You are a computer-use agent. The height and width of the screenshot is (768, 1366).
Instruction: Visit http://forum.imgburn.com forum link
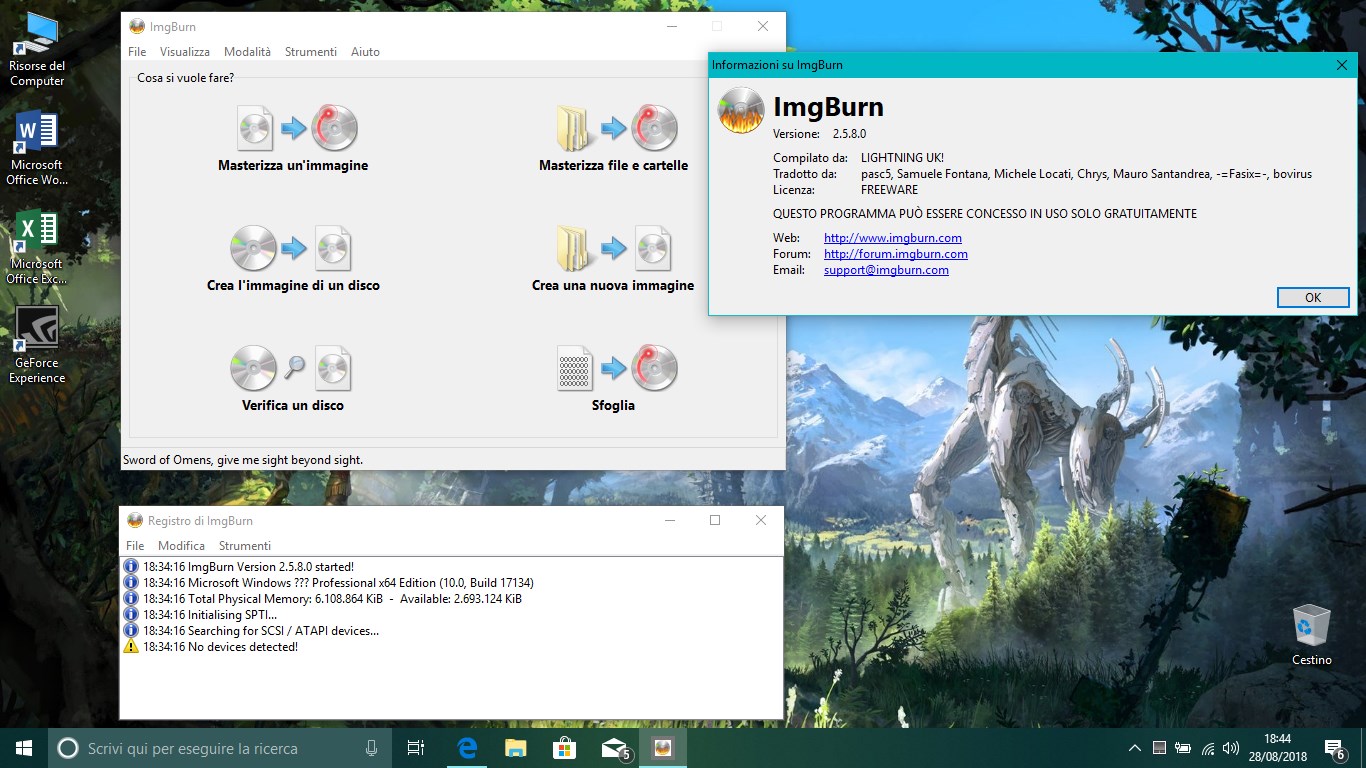pyautogui.click(x=896, y=254)
